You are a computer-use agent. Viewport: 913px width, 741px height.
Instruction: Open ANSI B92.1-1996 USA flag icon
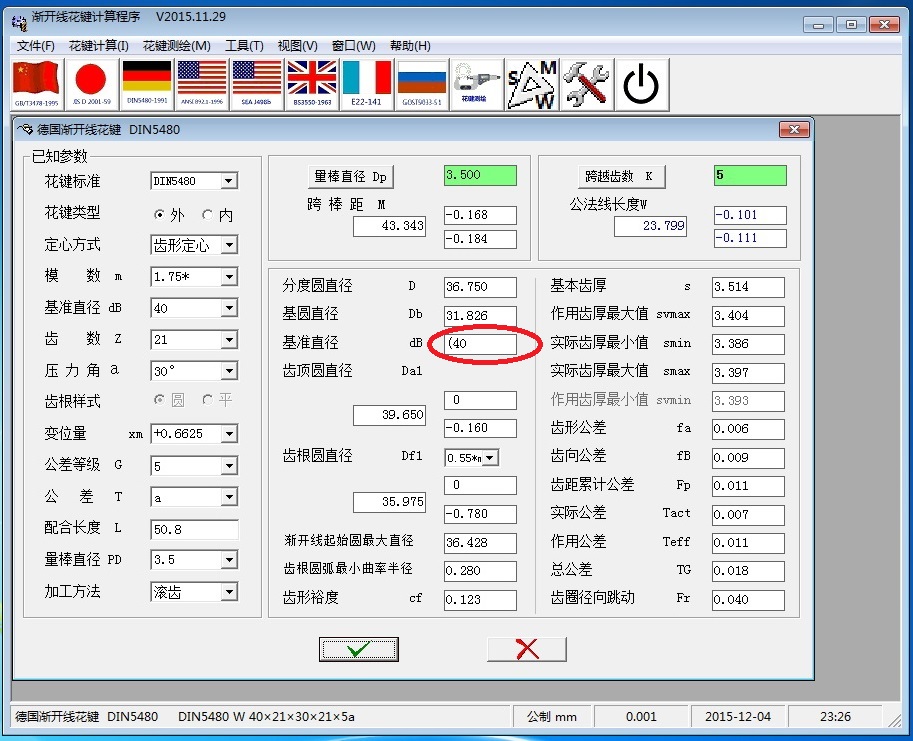(x=201, y=84)
